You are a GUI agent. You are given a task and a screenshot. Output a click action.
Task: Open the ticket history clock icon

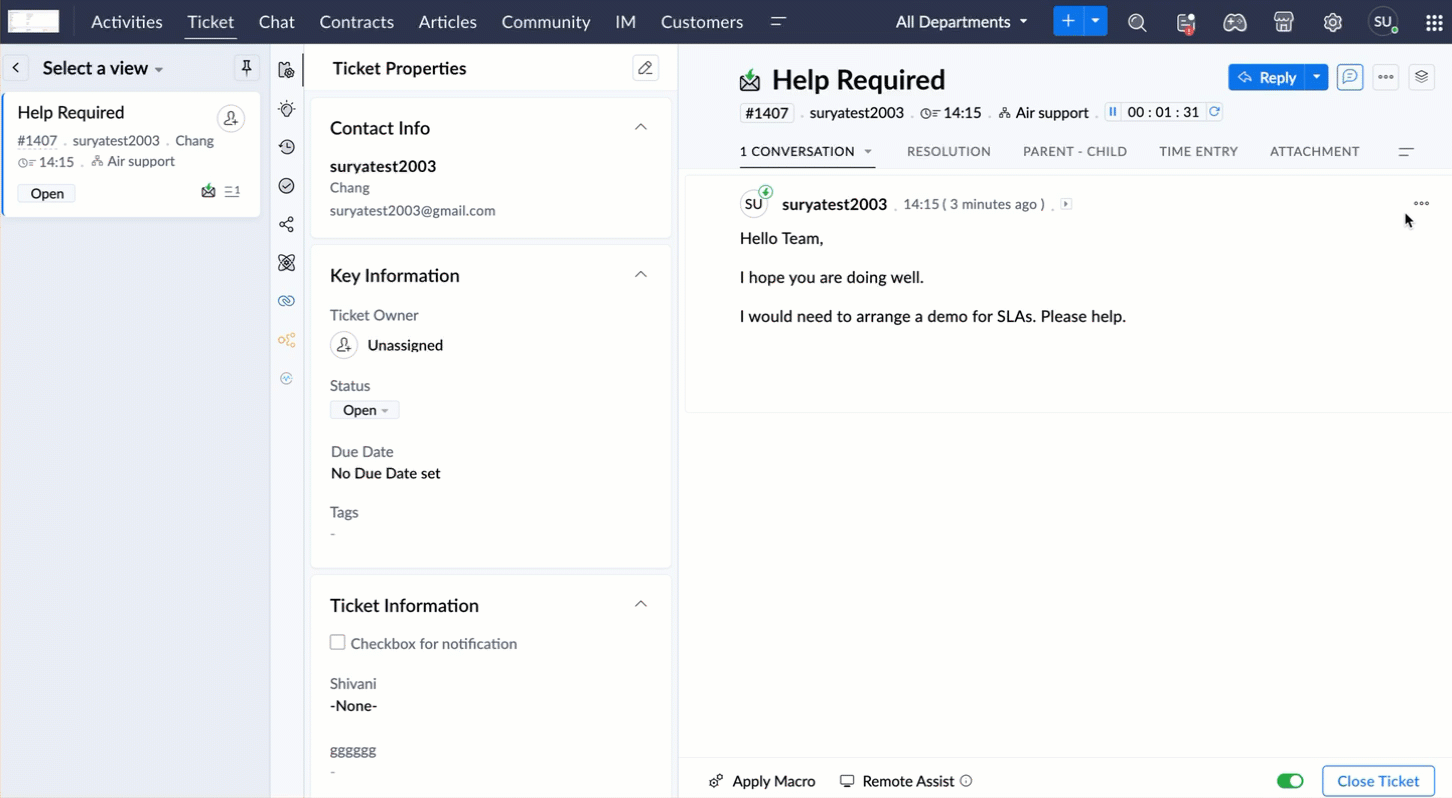tap(287, 147)
